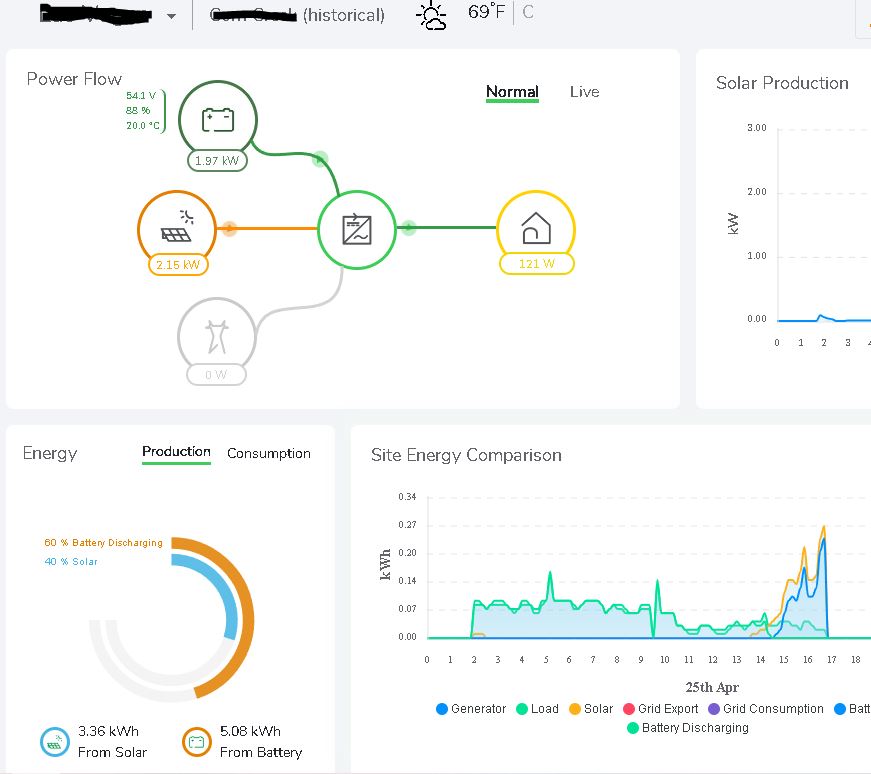Switch to Consumption energy tab
This screenshot has height=774, width=871.
coord(269,453)
